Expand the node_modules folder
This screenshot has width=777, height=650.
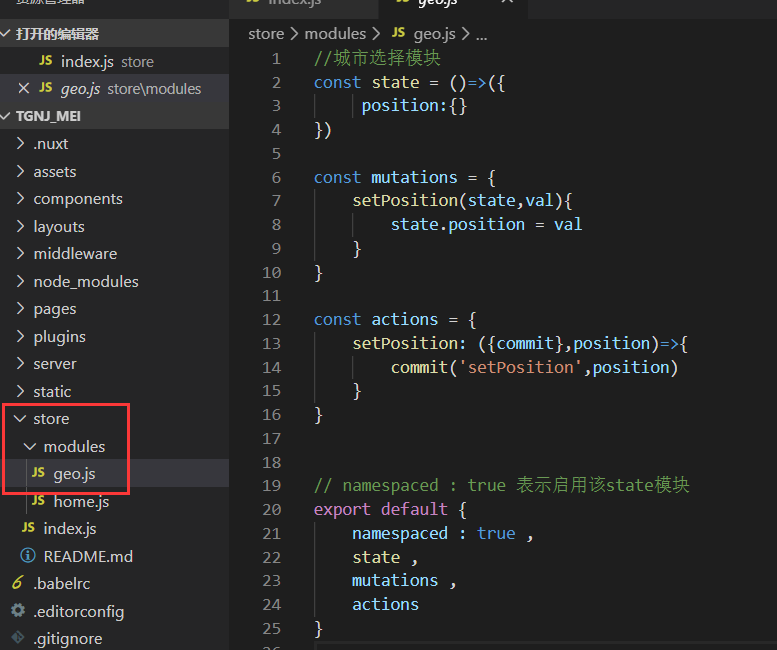pos(20,282)
